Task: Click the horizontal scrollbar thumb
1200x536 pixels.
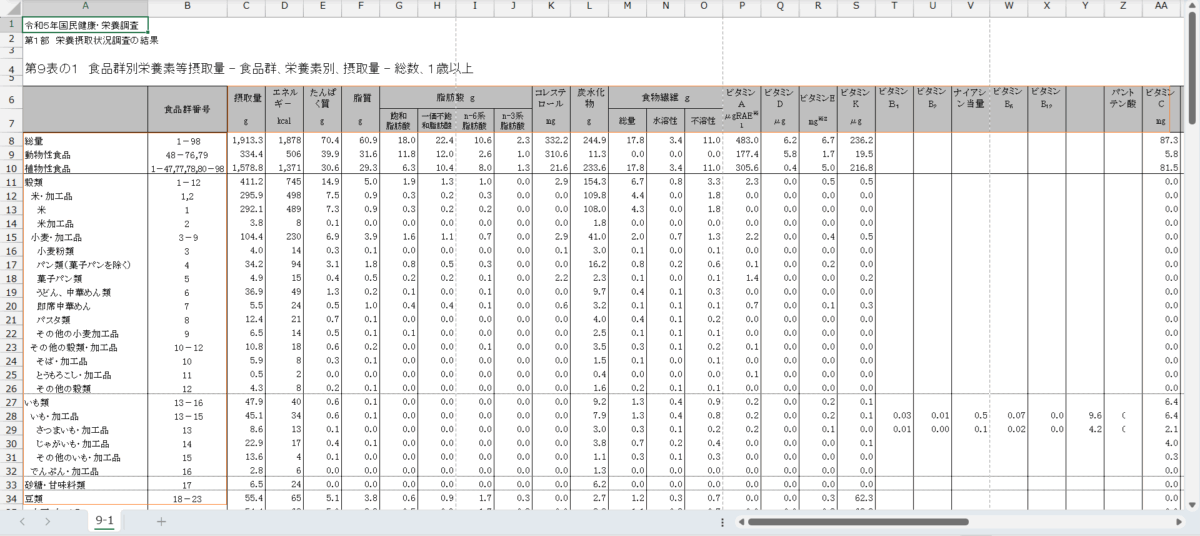Action: pos(859,521)
